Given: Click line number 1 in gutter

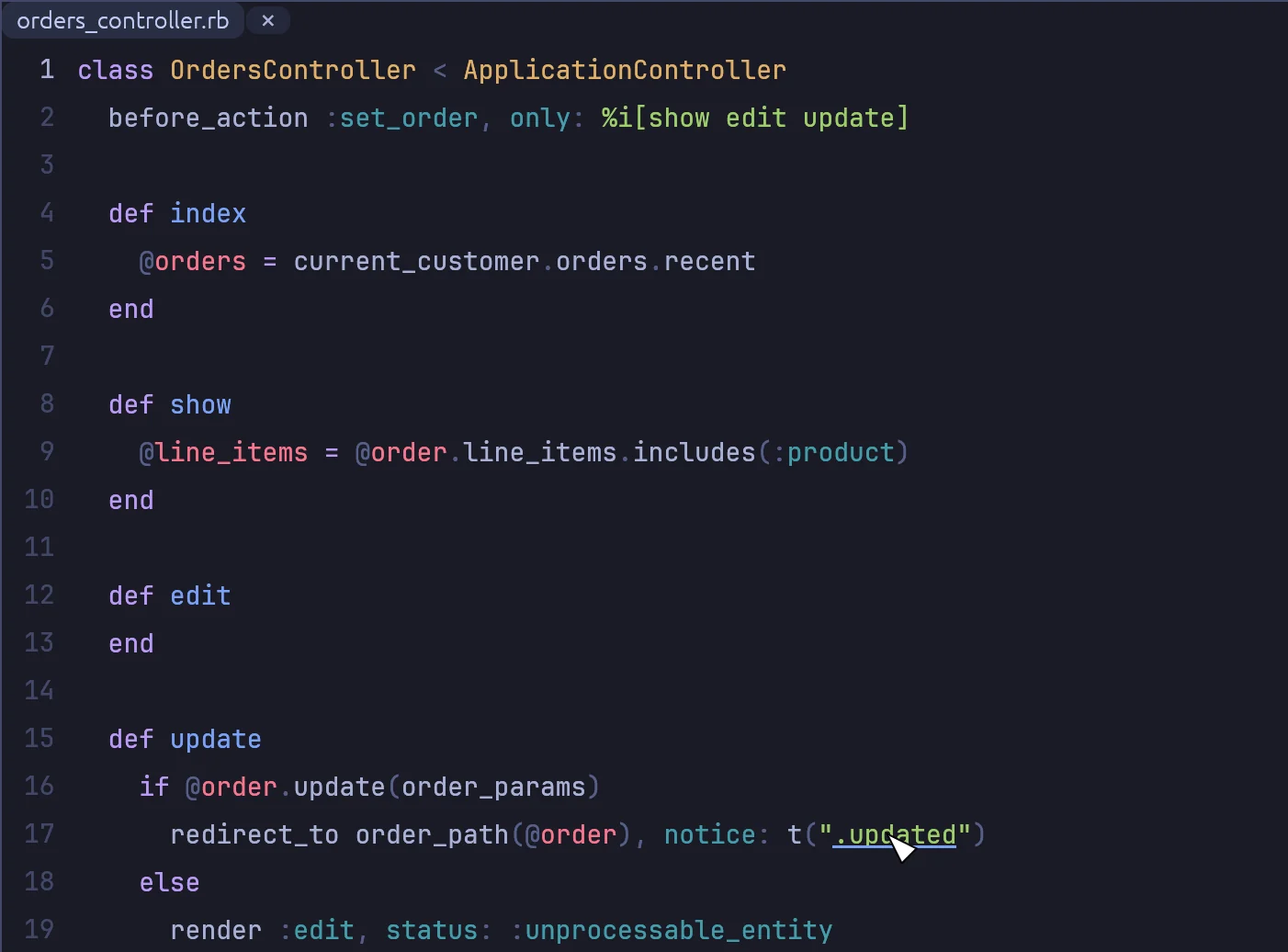Looking at the screenshot, I should pos(47,70).
